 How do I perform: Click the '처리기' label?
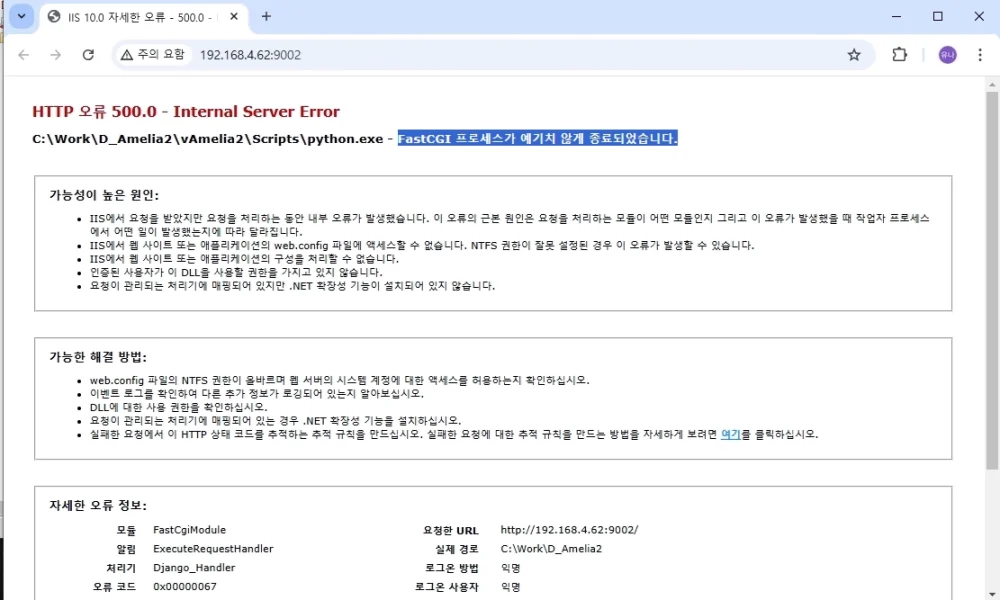tap(121, 568)
